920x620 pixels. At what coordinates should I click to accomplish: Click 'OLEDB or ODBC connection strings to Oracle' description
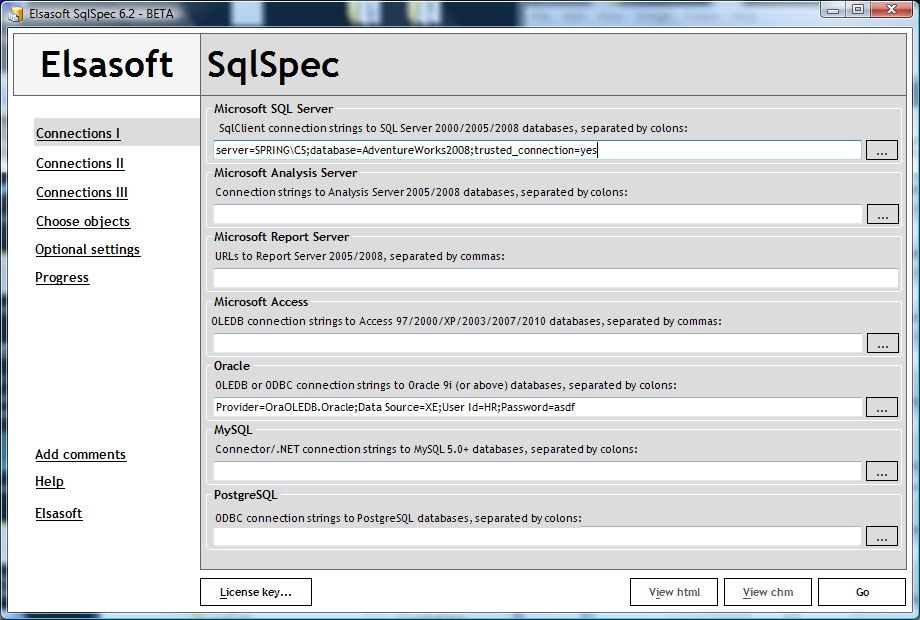[445, 385]
